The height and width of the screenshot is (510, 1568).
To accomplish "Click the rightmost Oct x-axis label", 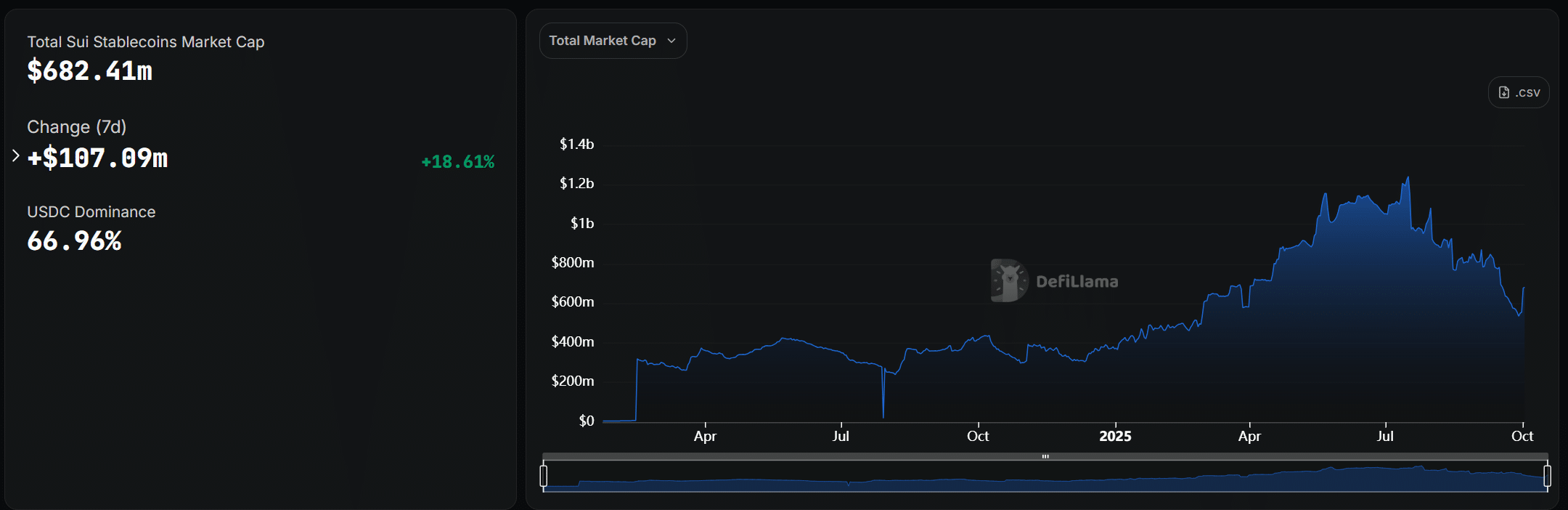I will coord(1522,436).
